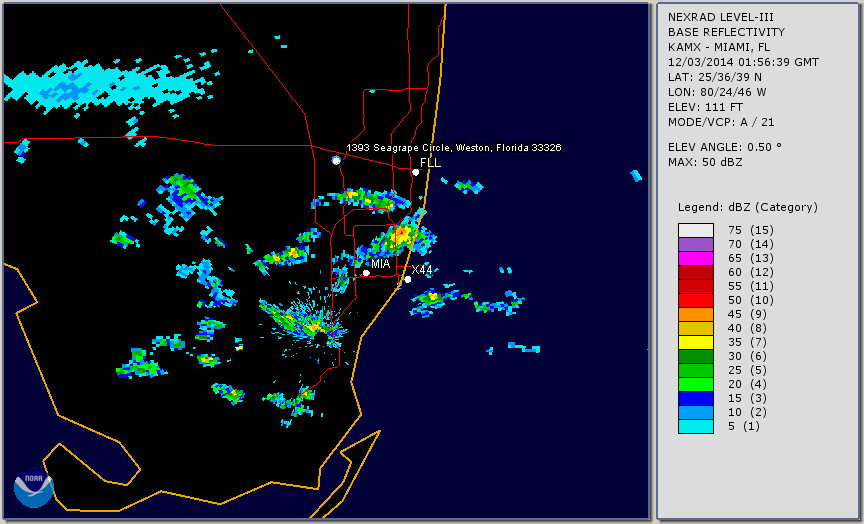Viewport: 864px width, 524px height.
Task: Select the 20 dBZ bright green swatch
Action: point(696,384)
